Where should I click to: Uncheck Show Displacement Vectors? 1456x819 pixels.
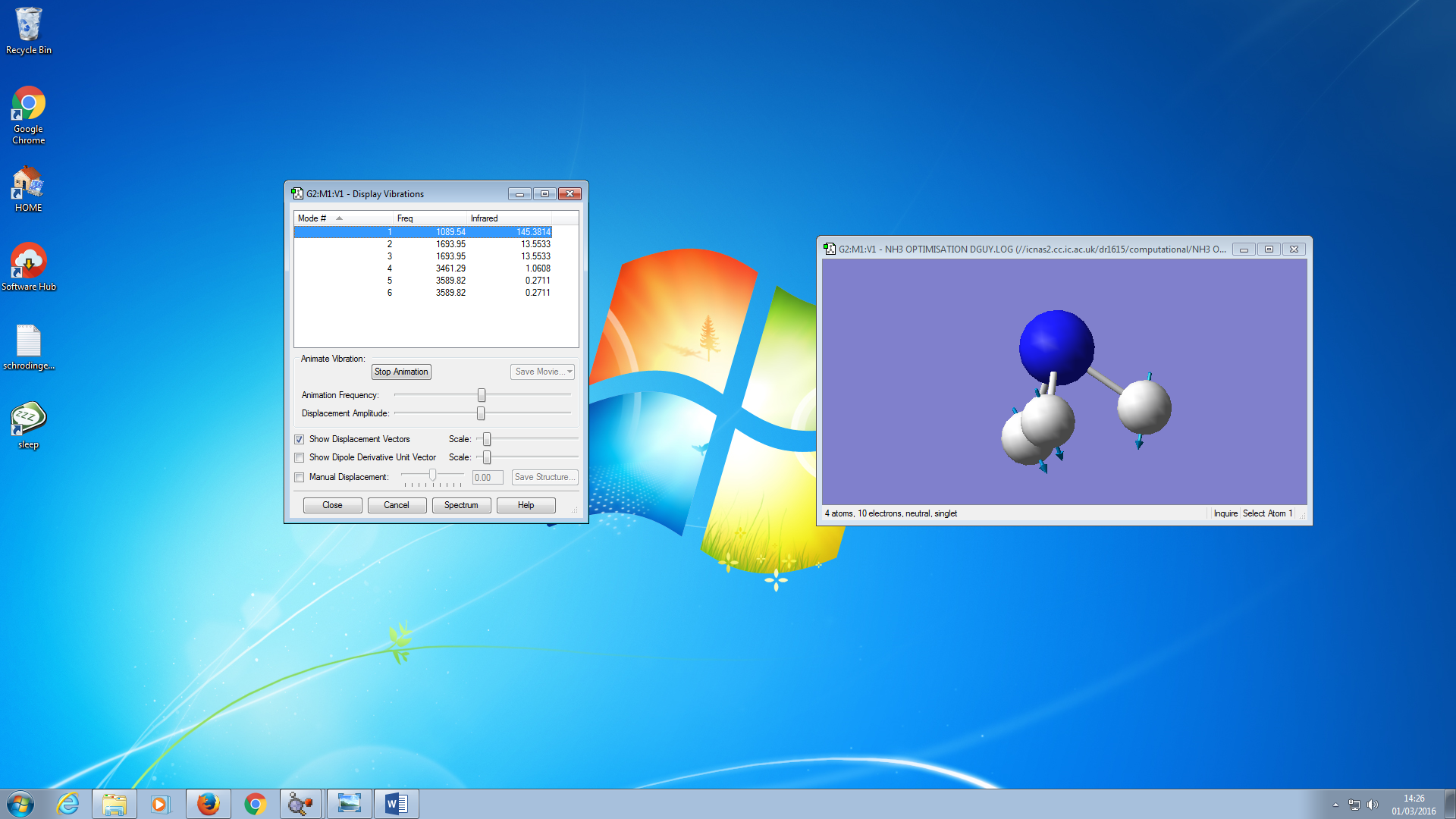300,439
